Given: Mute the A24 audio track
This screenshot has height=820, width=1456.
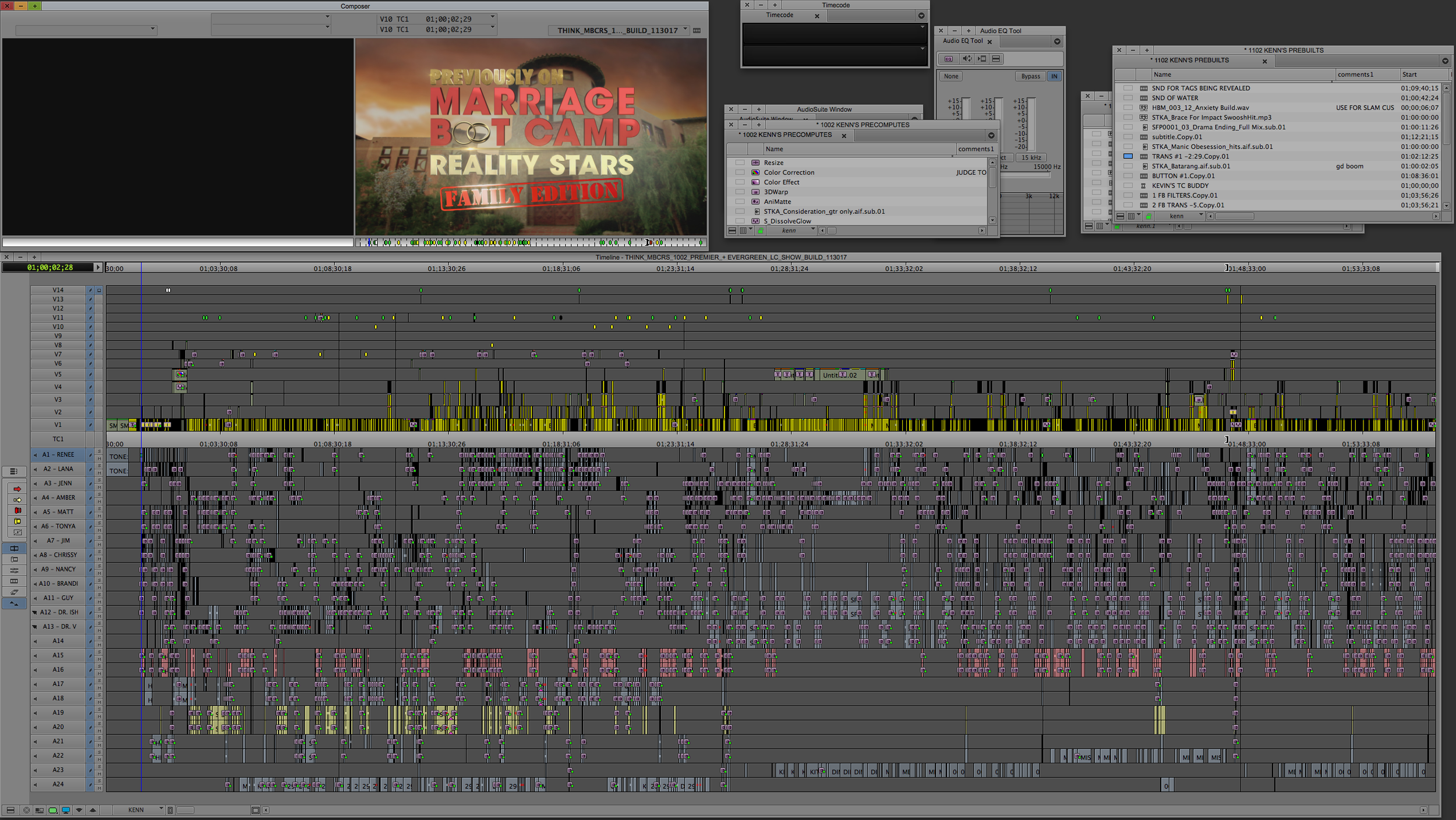Looking at the screenshot, I should point(100,788).
